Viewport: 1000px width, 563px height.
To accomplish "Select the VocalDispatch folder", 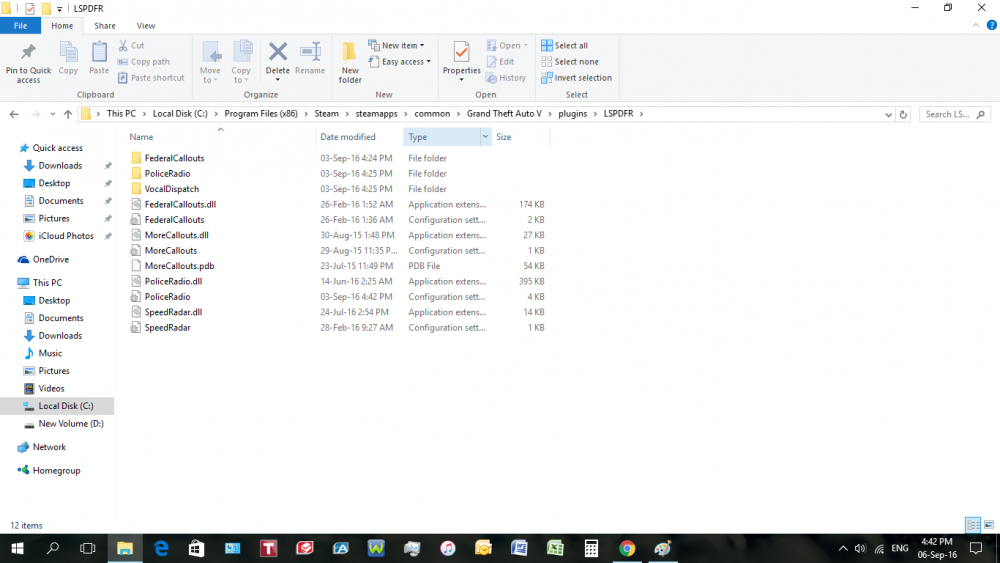I will pyautogui.click(x=172, y=189).
